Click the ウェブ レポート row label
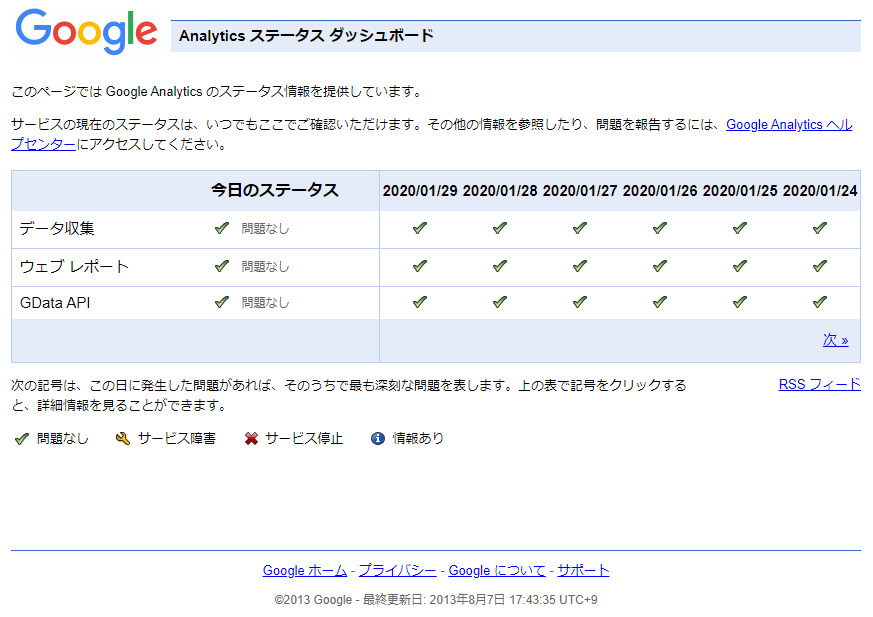Screen dimensions: 873x617 click(x=74, y=267)
